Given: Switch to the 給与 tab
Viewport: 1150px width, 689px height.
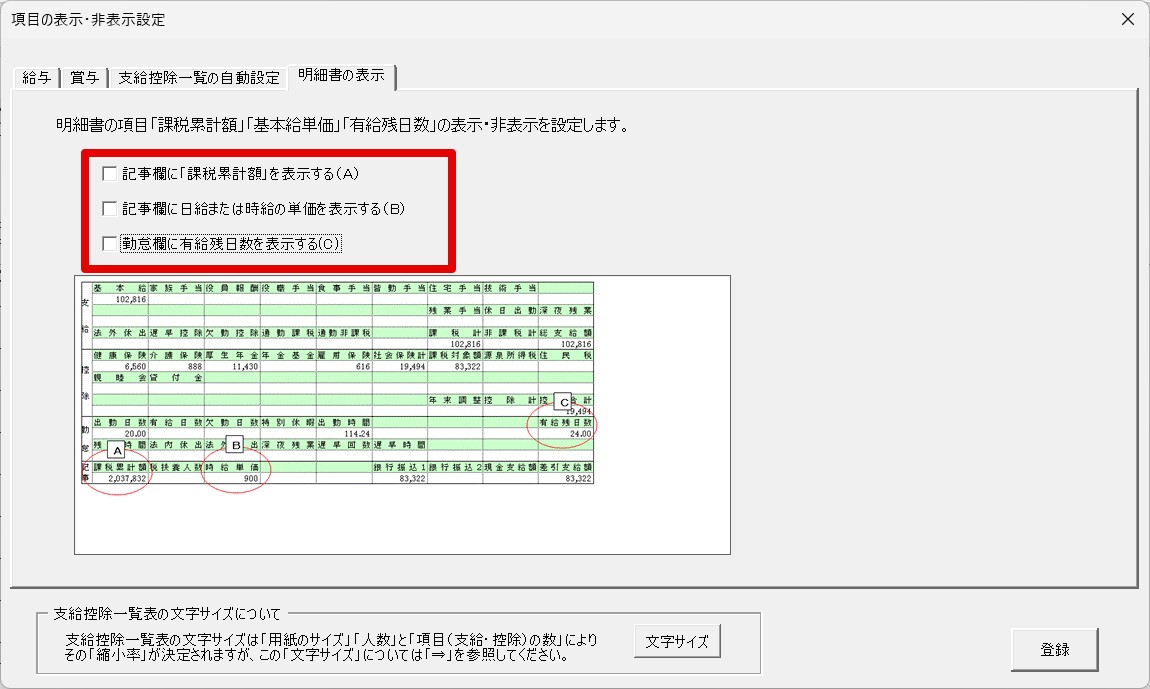Looking at the screenshot, I should (37, 78).
